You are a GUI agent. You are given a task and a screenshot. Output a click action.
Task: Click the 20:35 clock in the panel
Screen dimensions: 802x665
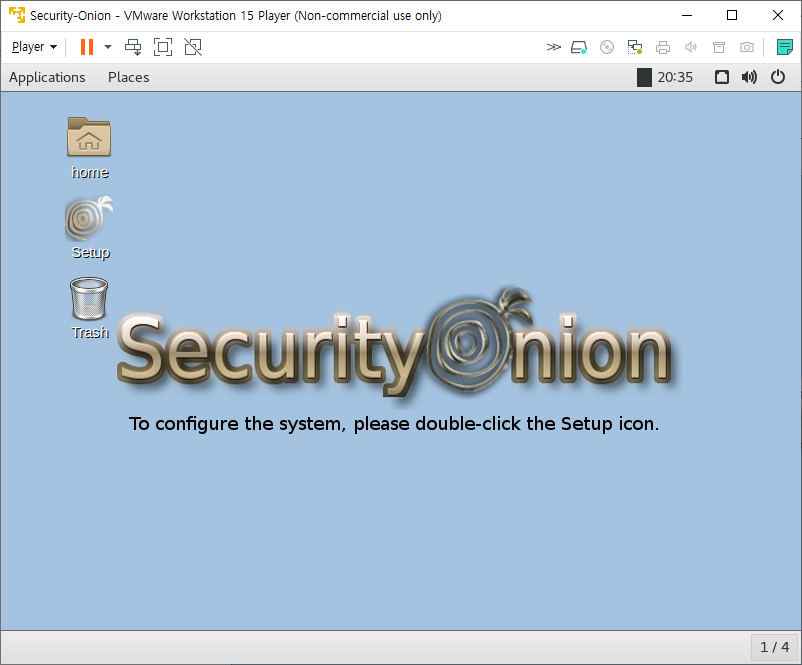click(675, 77)
